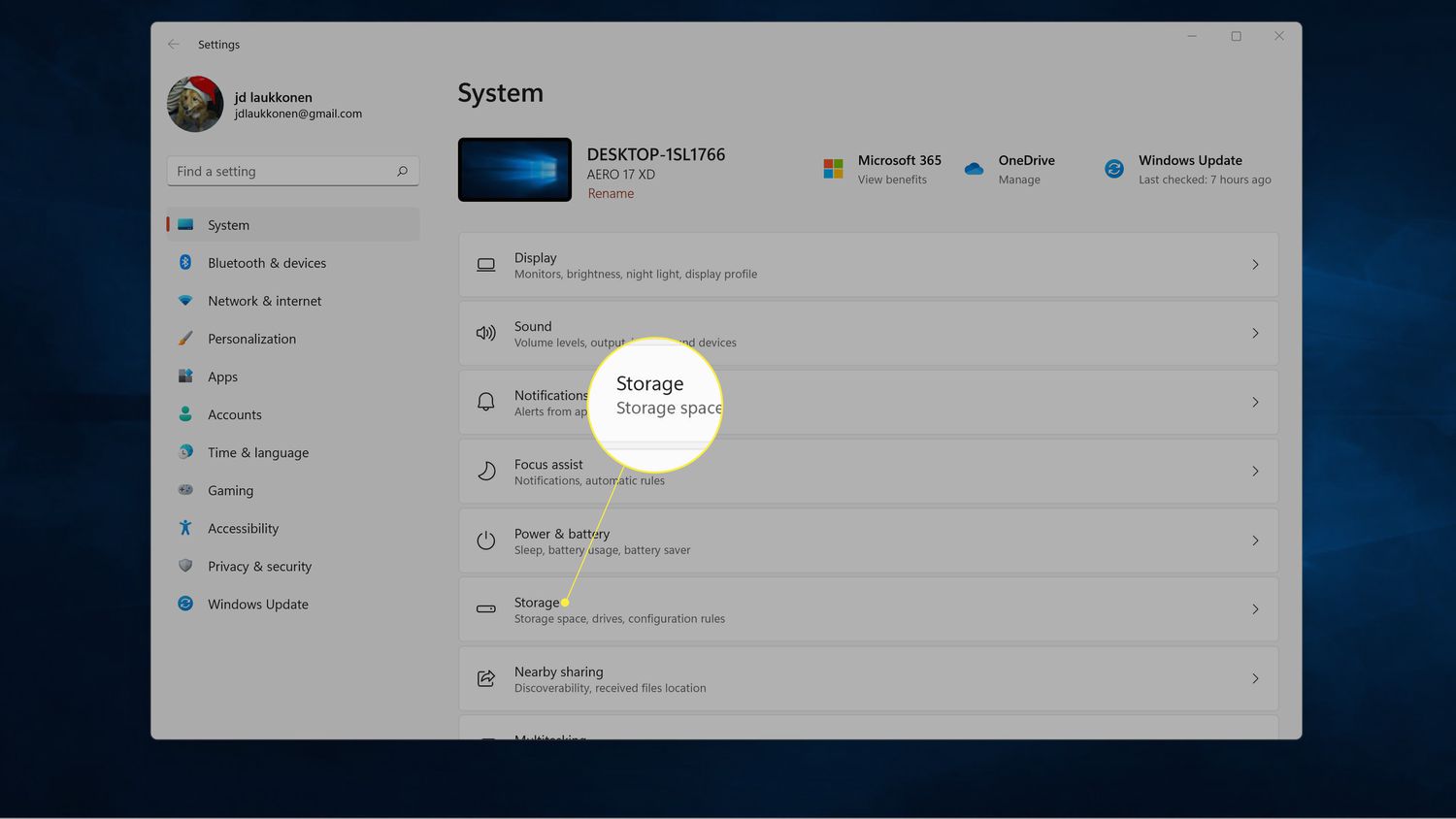Click the Windows Update sync icon in sidebar

185,603
